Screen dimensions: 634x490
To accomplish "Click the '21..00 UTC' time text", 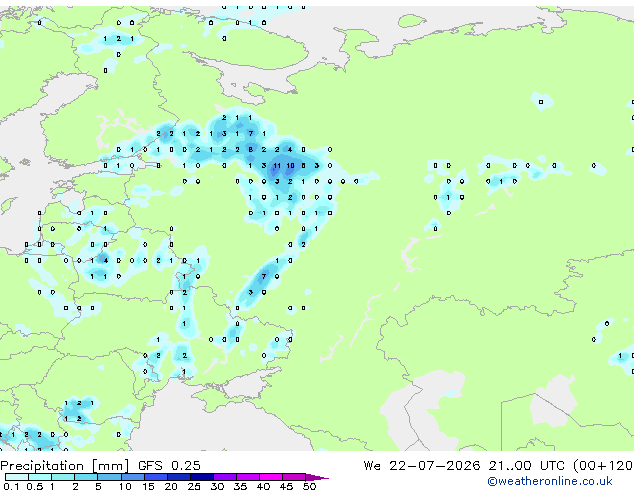I will pyautogui.click(x=526, y=466).
